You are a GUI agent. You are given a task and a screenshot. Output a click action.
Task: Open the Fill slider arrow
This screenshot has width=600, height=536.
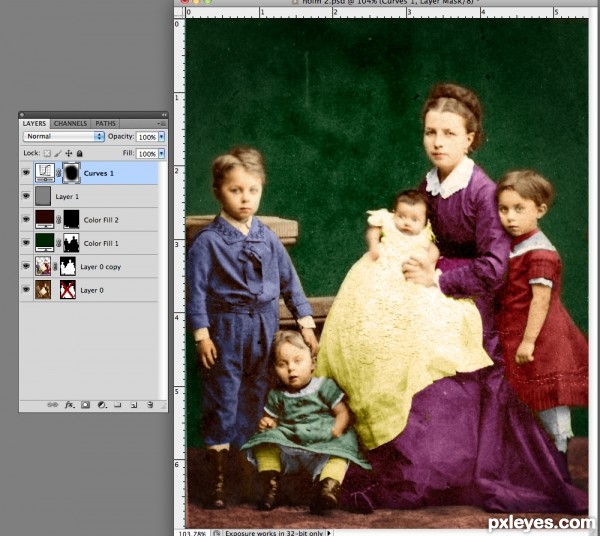click(x=161, y=153)
